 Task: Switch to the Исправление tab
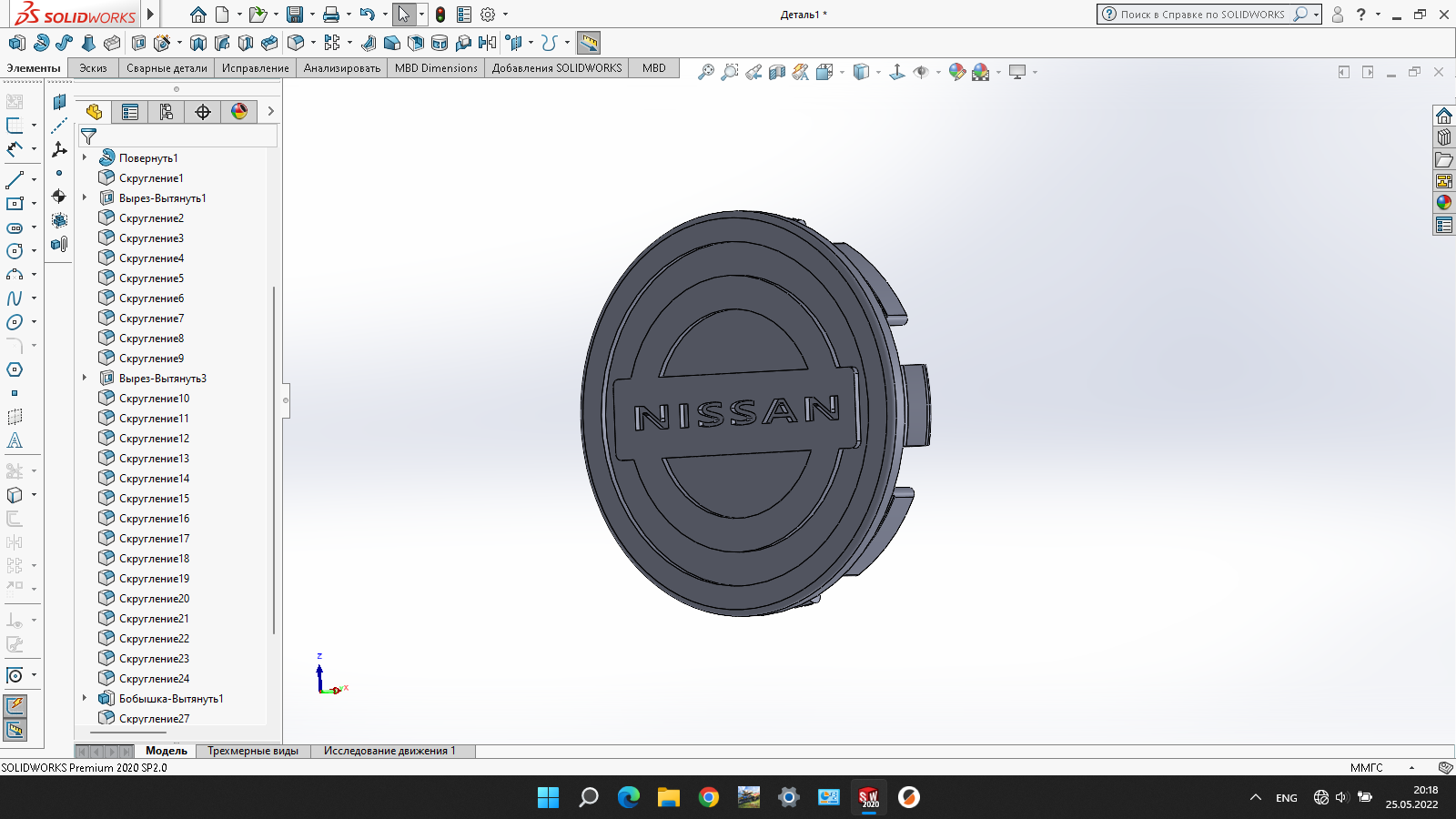tap(256, 68)
